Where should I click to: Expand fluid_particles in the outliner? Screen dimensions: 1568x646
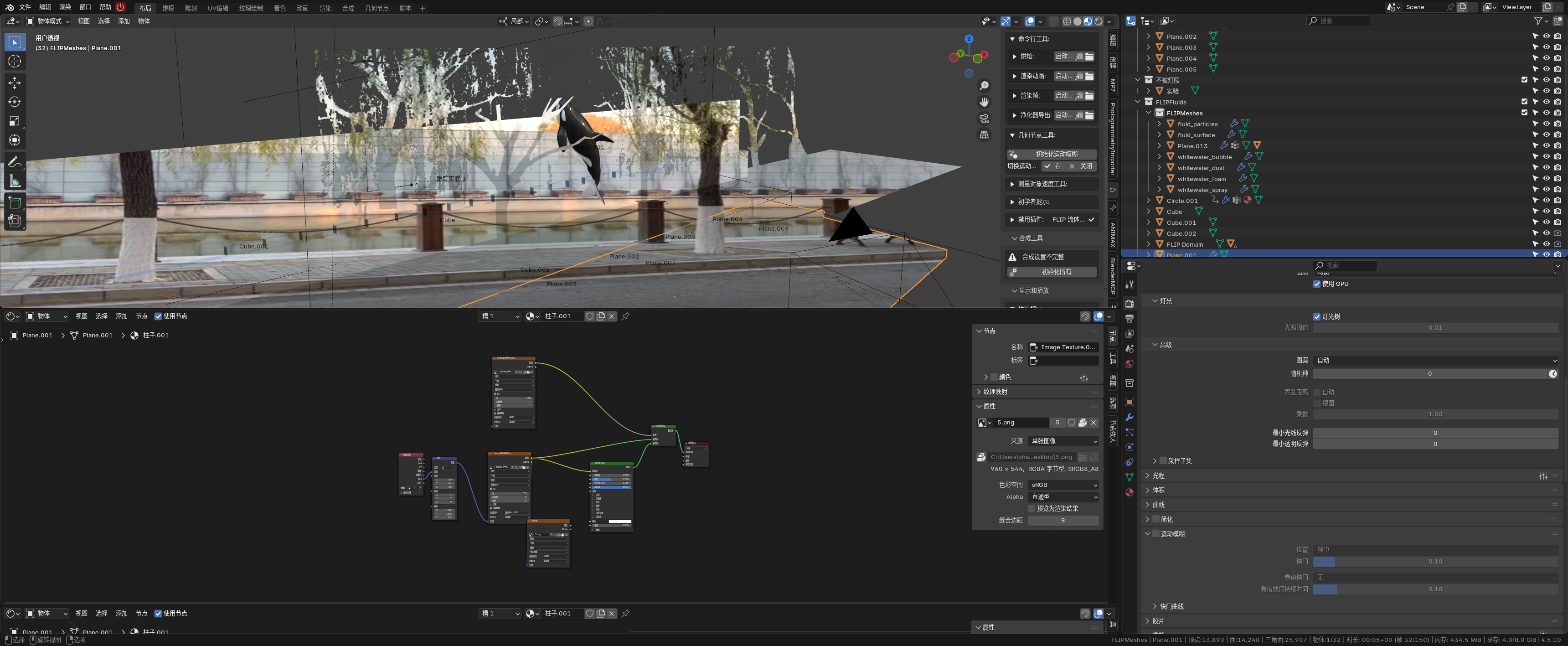1160,124
